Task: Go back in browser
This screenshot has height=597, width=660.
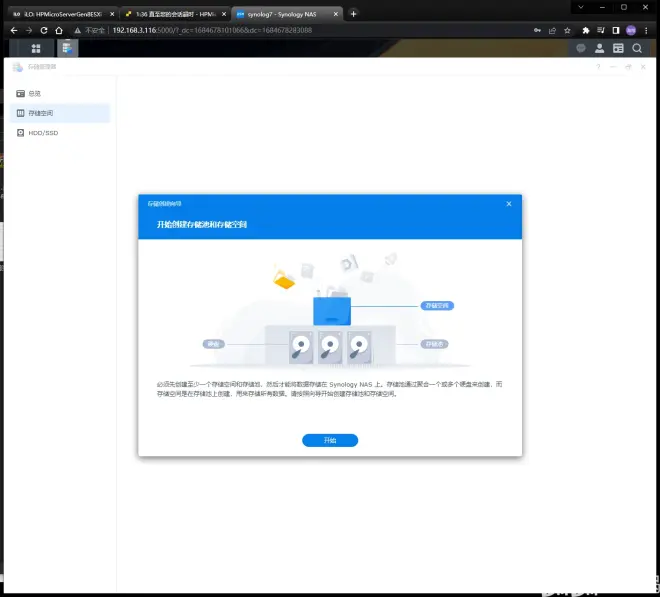Action: [x=14, y=30]
